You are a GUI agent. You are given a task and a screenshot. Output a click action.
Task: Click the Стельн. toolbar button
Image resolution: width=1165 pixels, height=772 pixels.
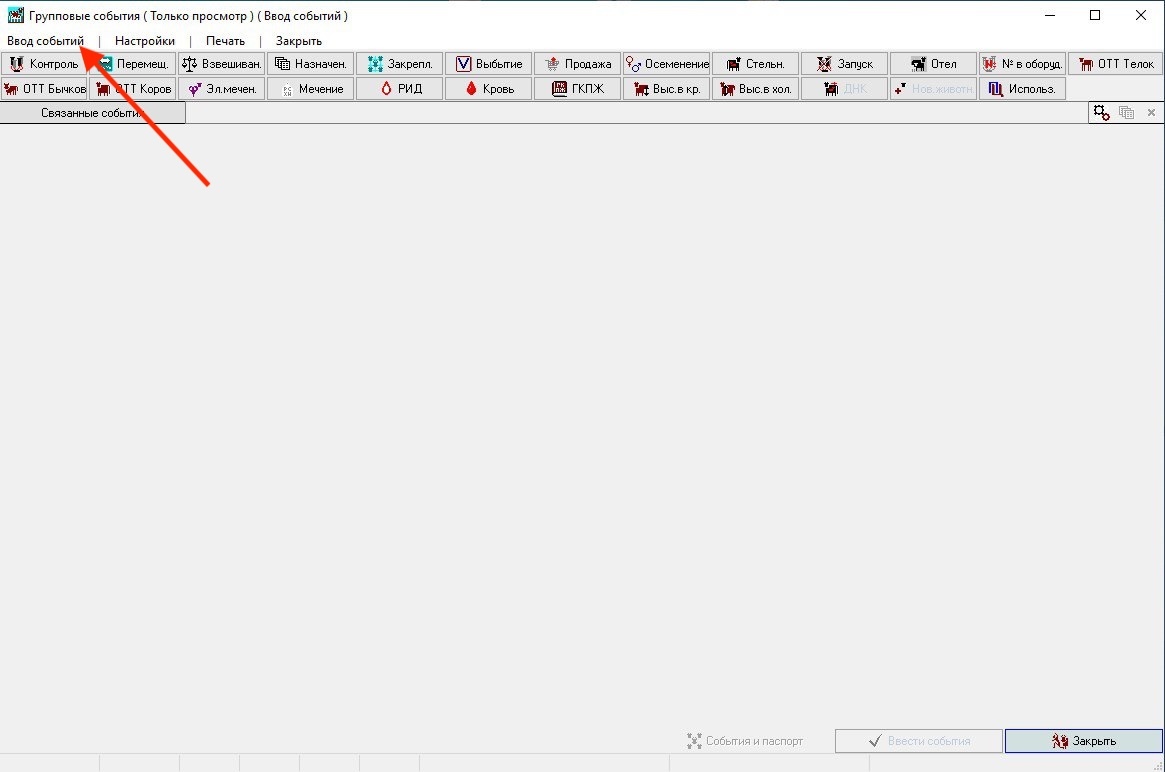pyautogui.click(x=756, y=64)
